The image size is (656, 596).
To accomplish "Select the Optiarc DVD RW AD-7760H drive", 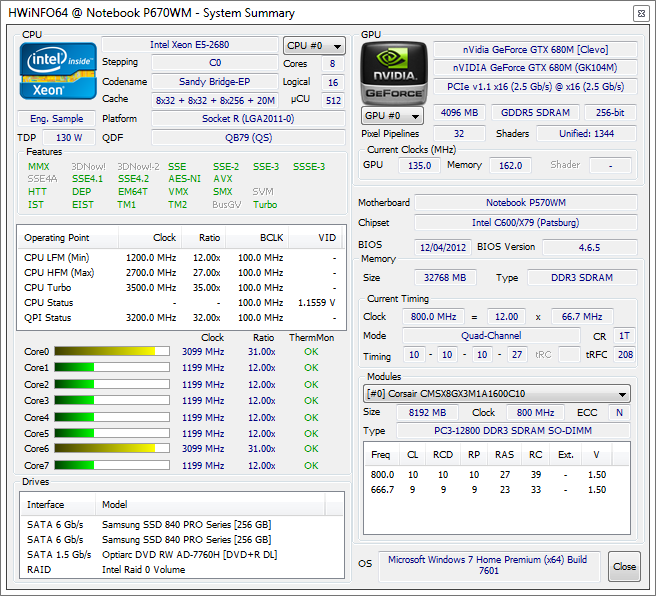I will [182, 555].
